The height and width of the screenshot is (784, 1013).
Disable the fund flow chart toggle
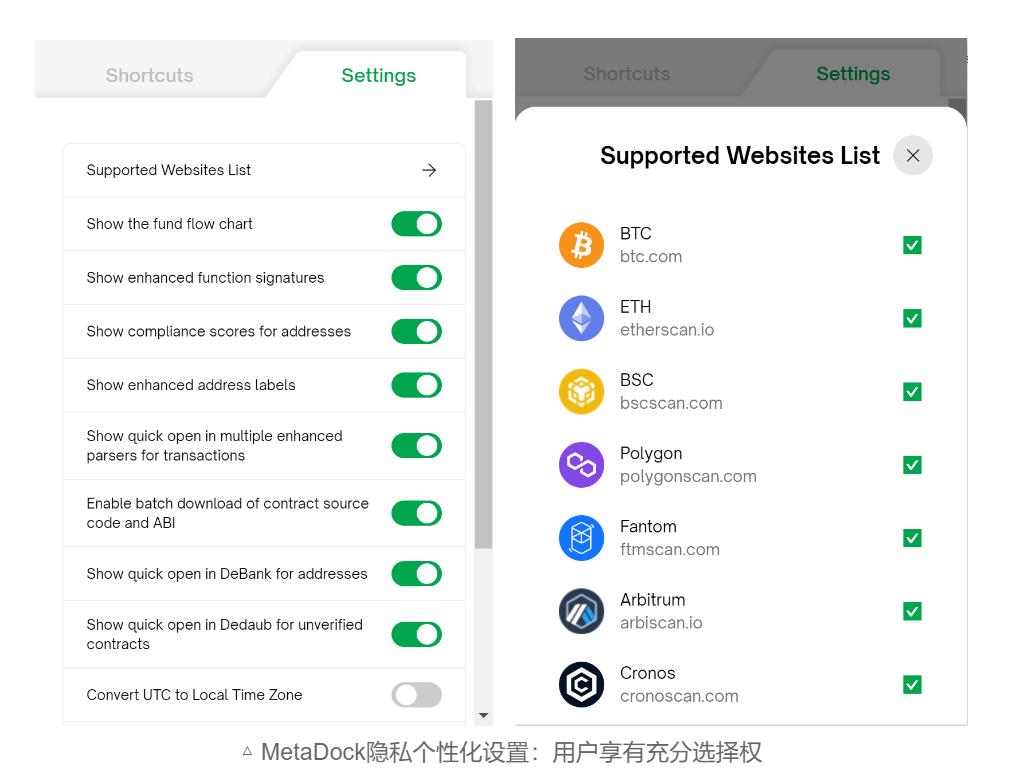(416, 224)
